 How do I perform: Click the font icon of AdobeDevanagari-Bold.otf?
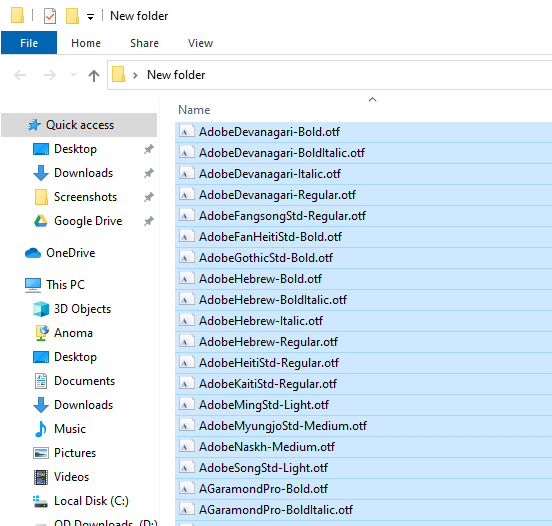(x=186, y=132)
